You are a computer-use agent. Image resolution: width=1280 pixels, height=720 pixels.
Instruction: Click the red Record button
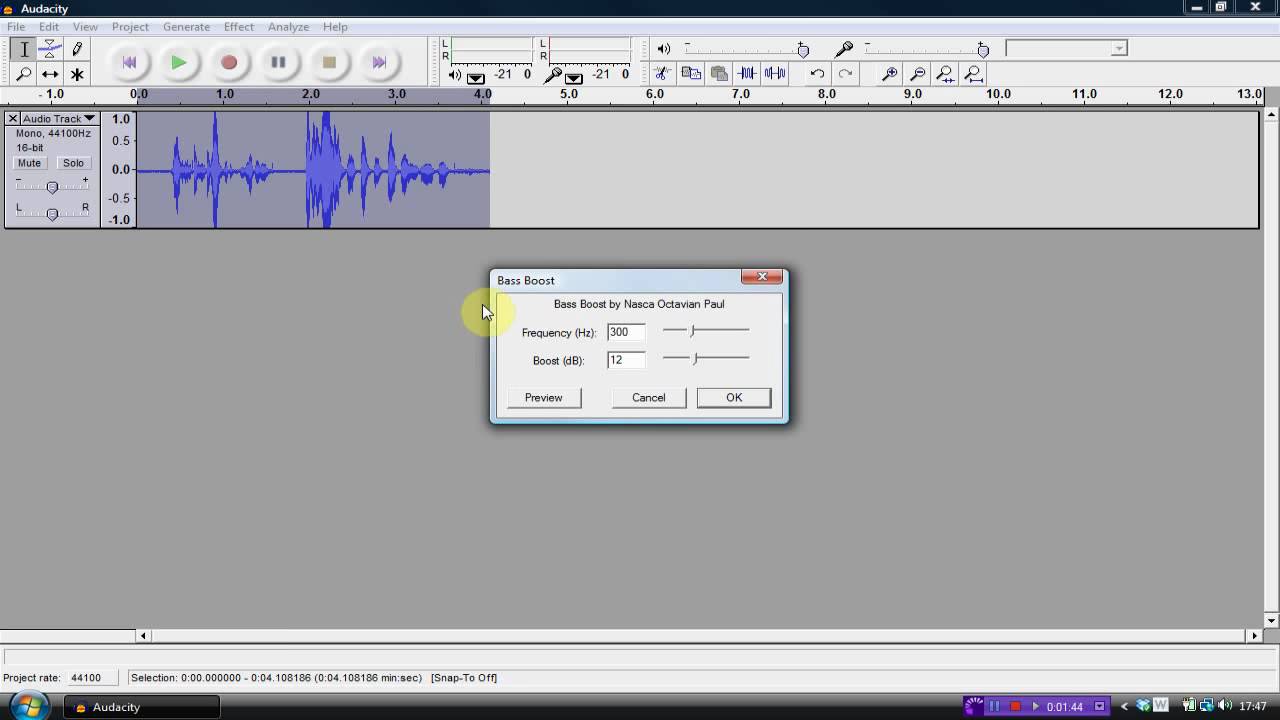click(229, 62)
